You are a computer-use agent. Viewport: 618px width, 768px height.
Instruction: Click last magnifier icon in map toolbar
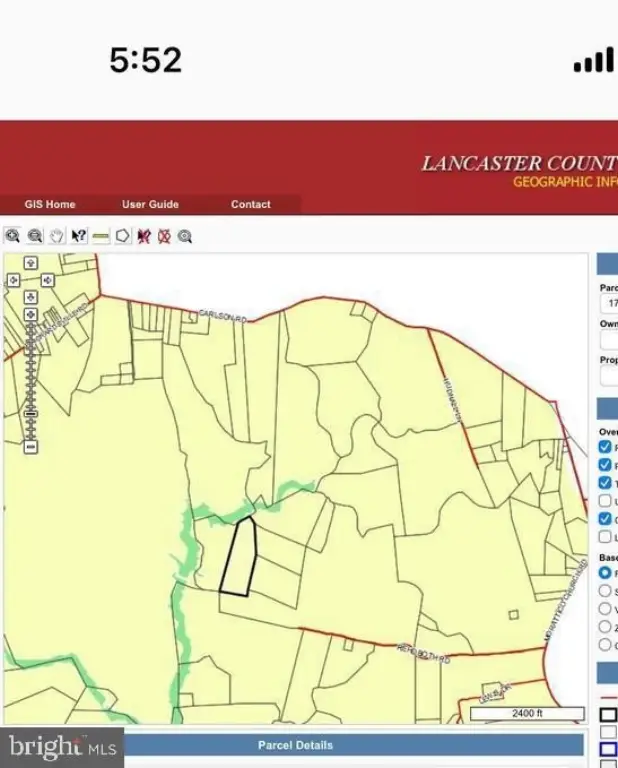tap(185, 236)
